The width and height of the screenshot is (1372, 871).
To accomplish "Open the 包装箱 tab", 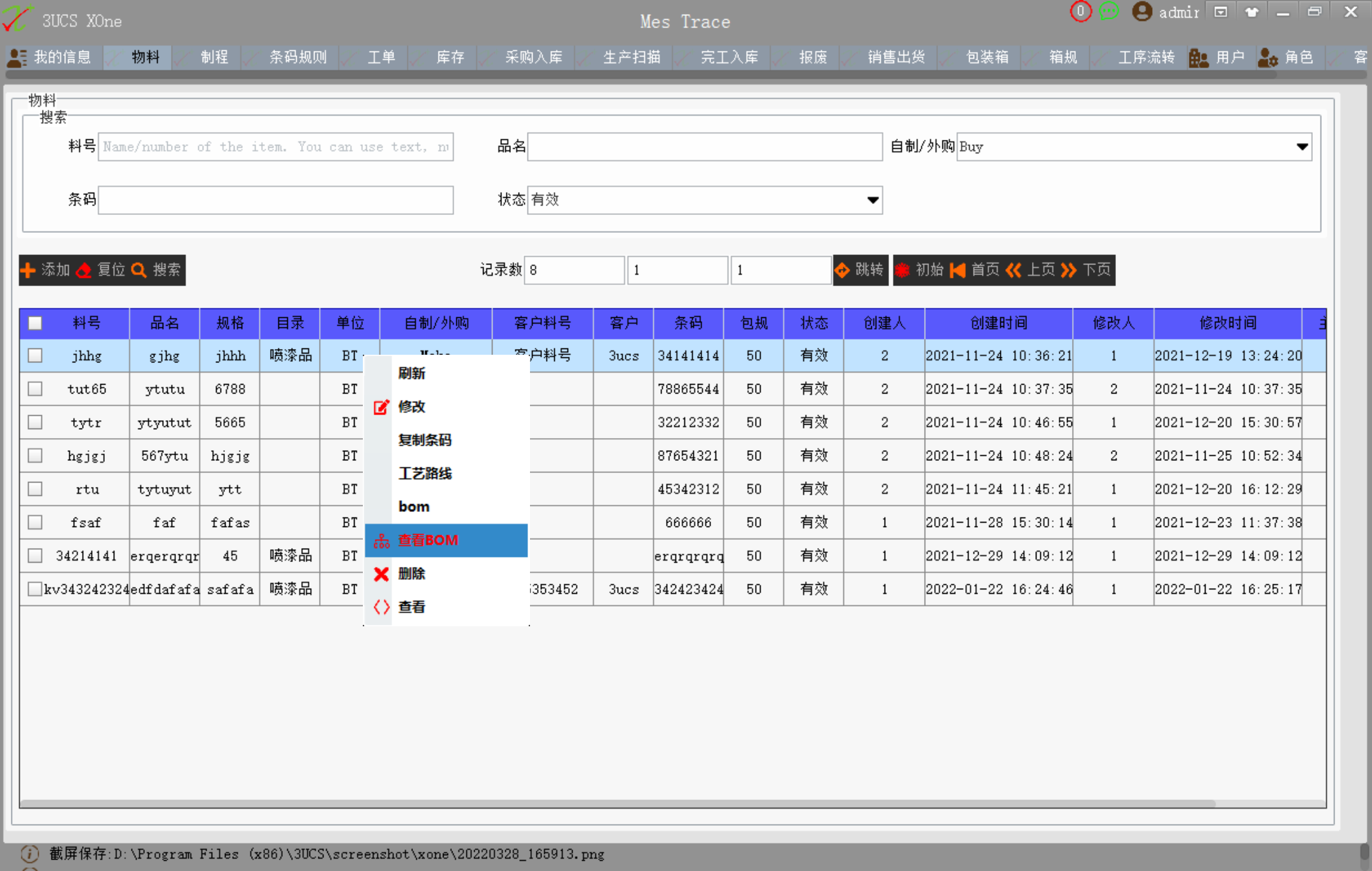I will [980, 57].
